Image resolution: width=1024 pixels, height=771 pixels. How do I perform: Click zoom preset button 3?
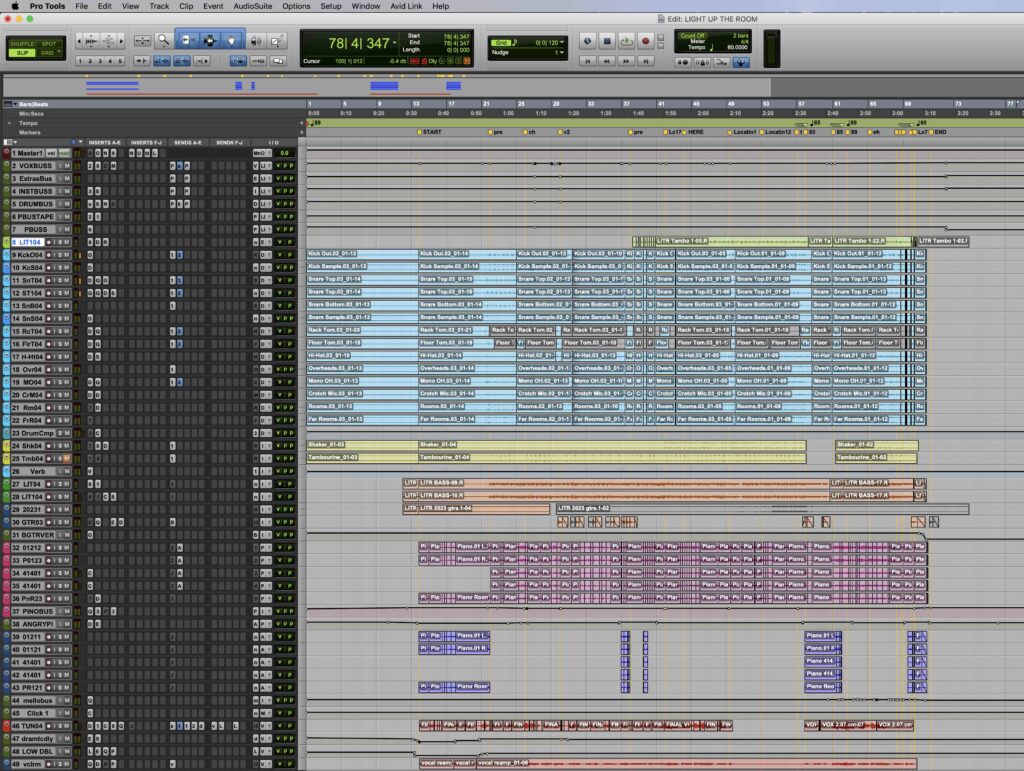pos(100,60)
